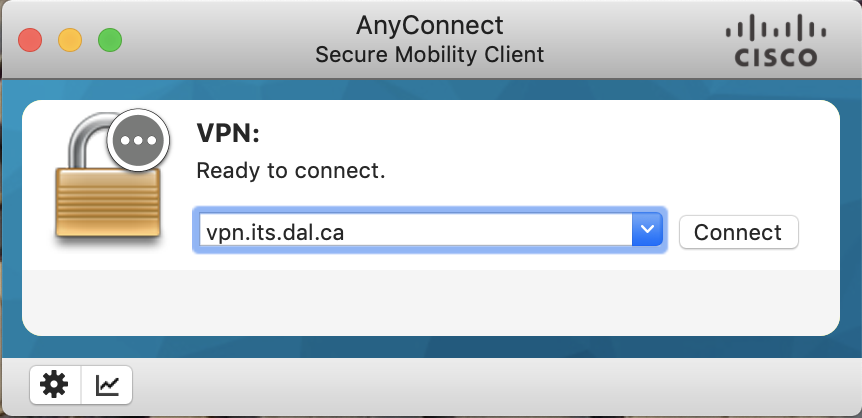Click empty bottom bar right of graph icon

(x=500, y=385)
